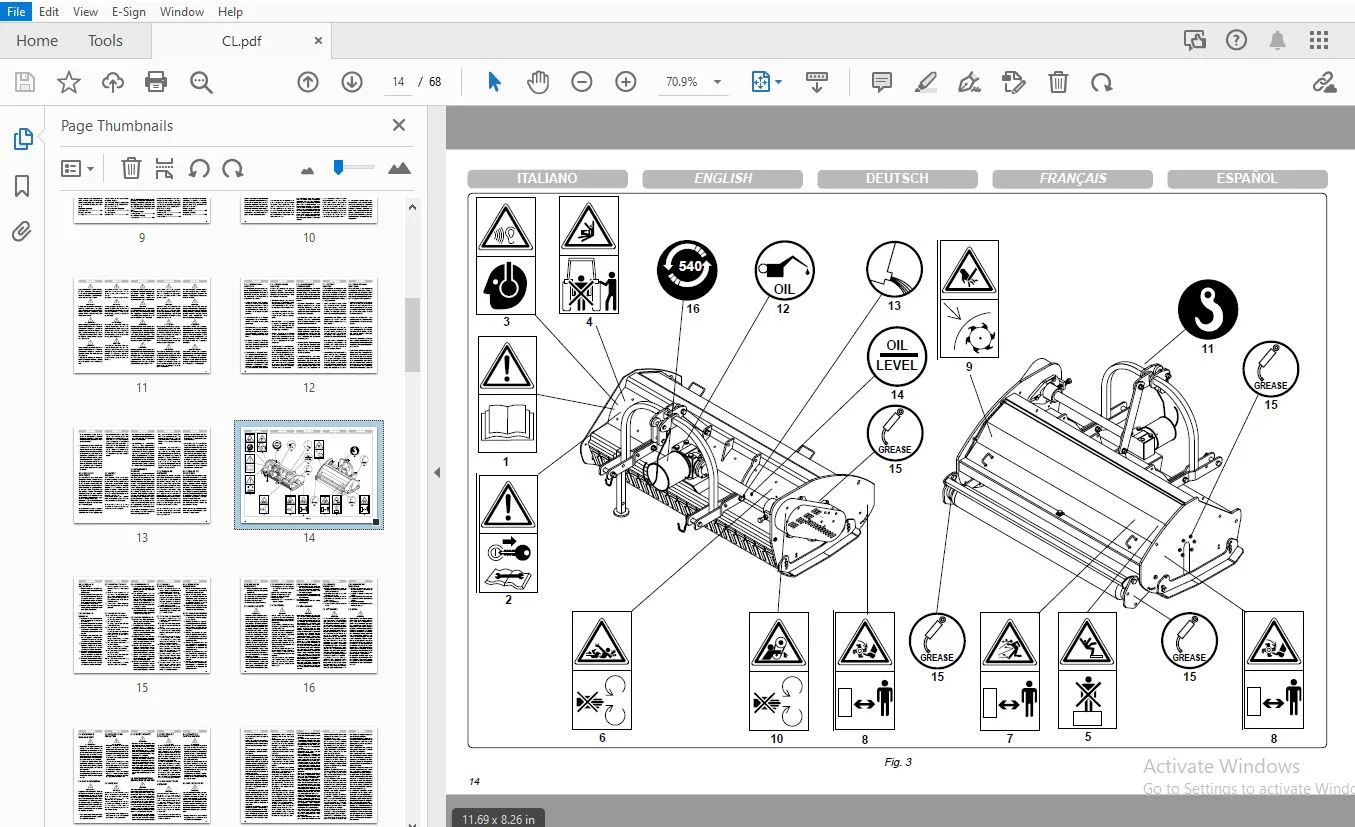1355x827 pixels.
Task: Click the upload to cloud icon
Action: click(x=113, y=82)
